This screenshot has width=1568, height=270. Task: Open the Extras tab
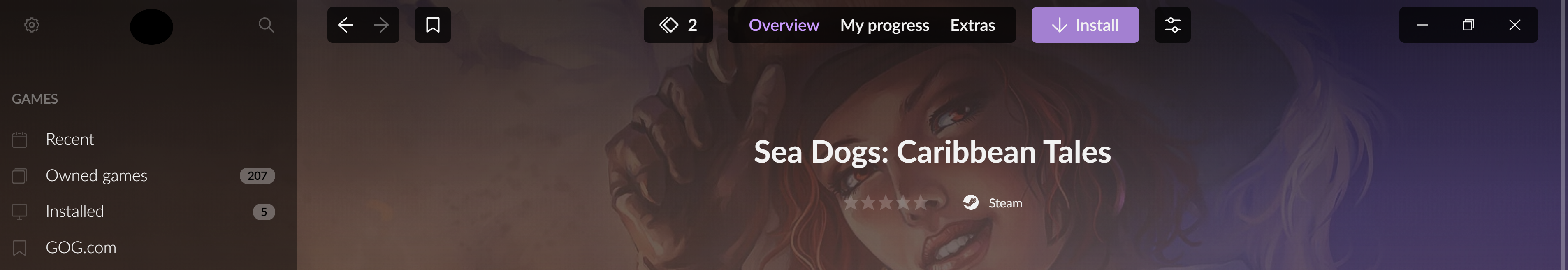(973, 25)
